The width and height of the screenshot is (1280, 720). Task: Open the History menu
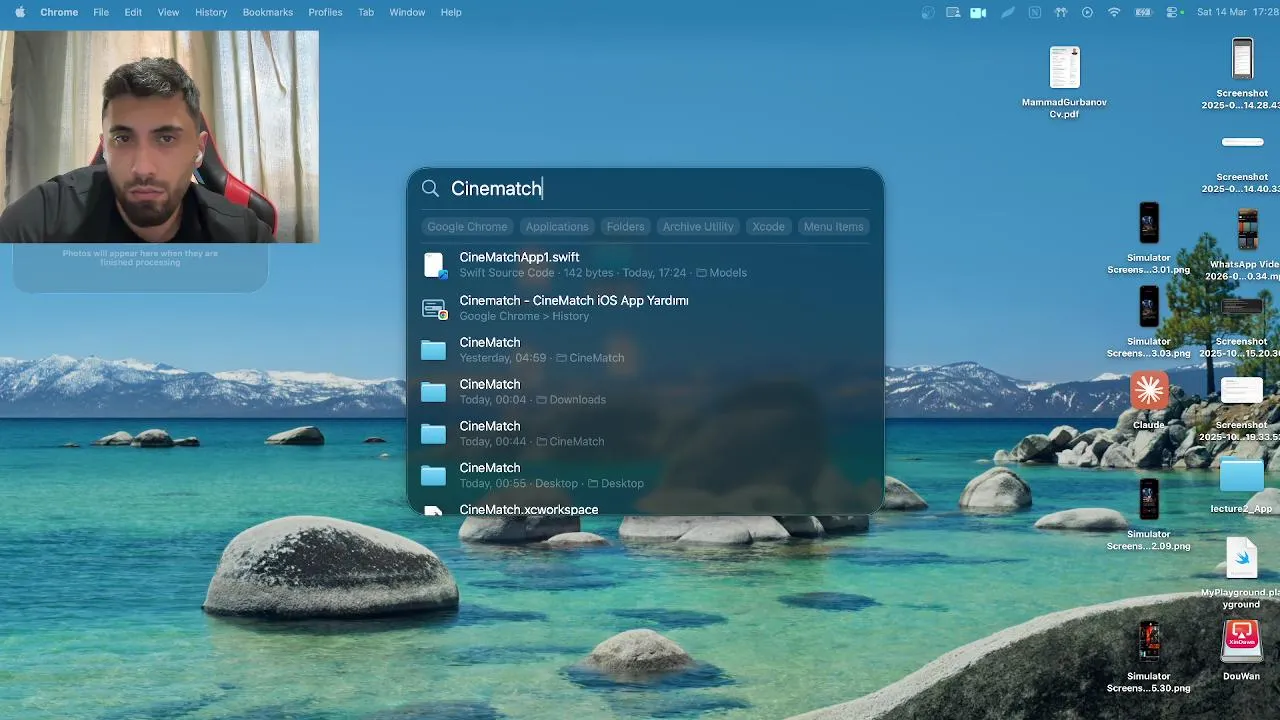[211, 12]
